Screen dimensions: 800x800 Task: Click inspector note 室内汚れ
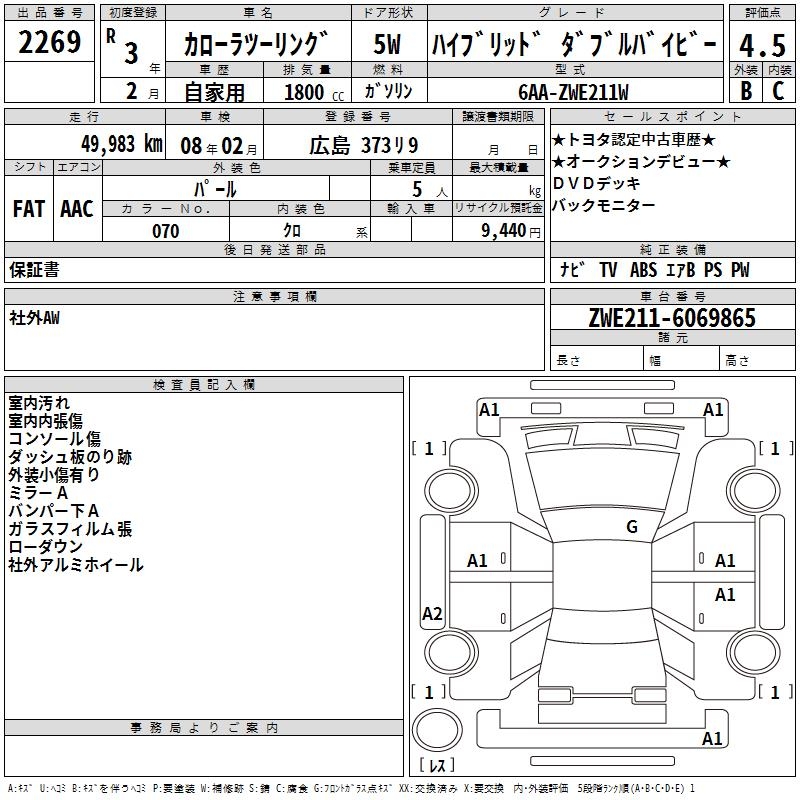click(x=39, y=403)
